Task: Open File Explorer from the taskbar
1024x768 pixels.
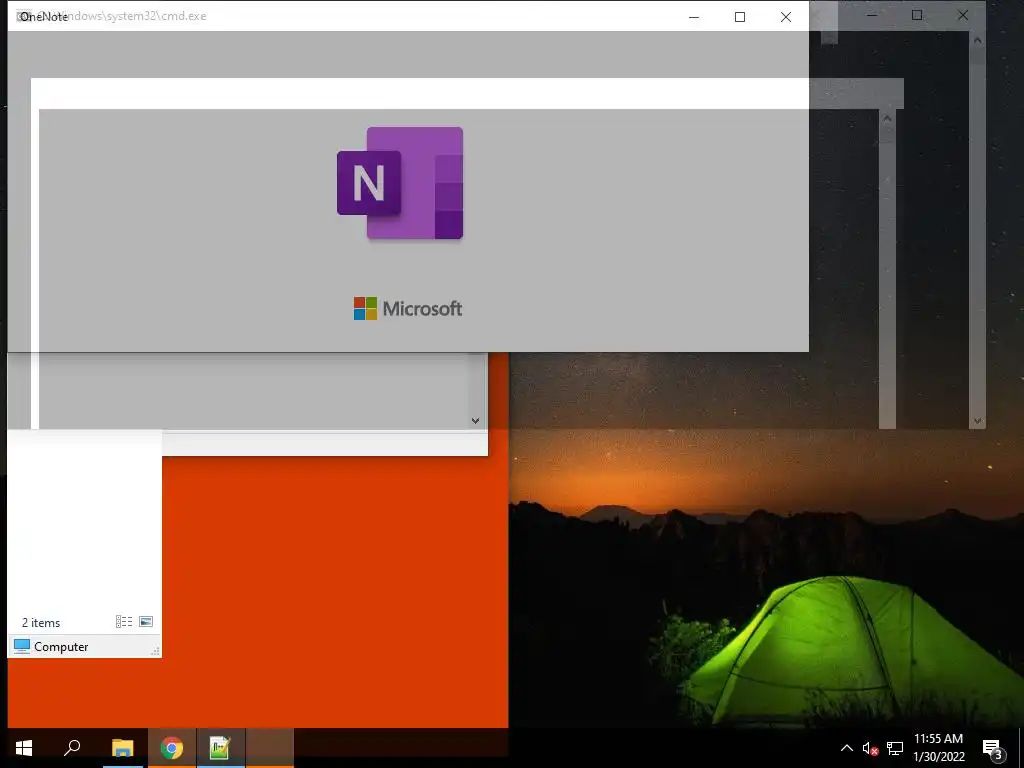Action: pyautogui.click(x=122, y=748)
